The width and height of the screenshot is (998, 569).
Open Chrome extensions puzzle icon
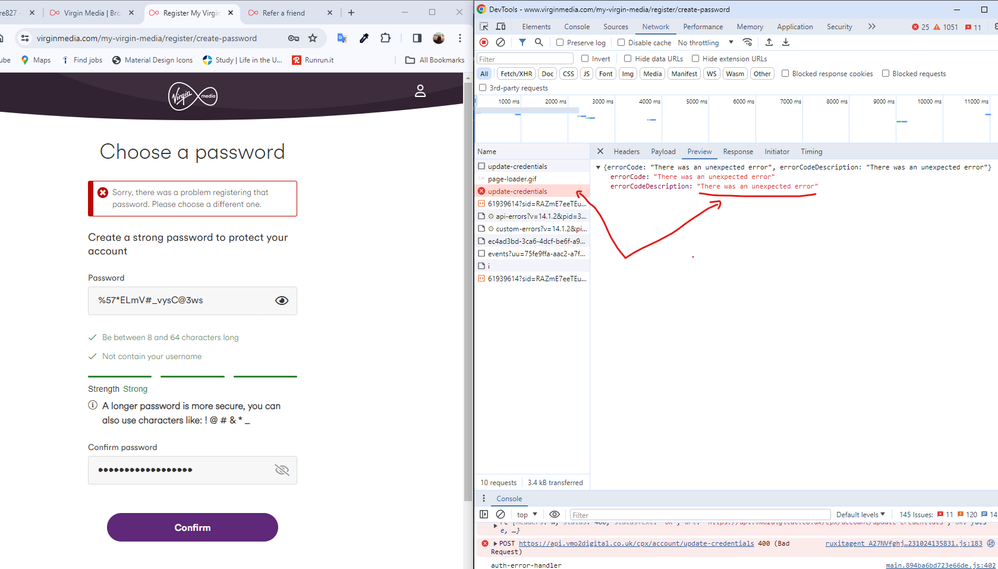pos(385,38)
